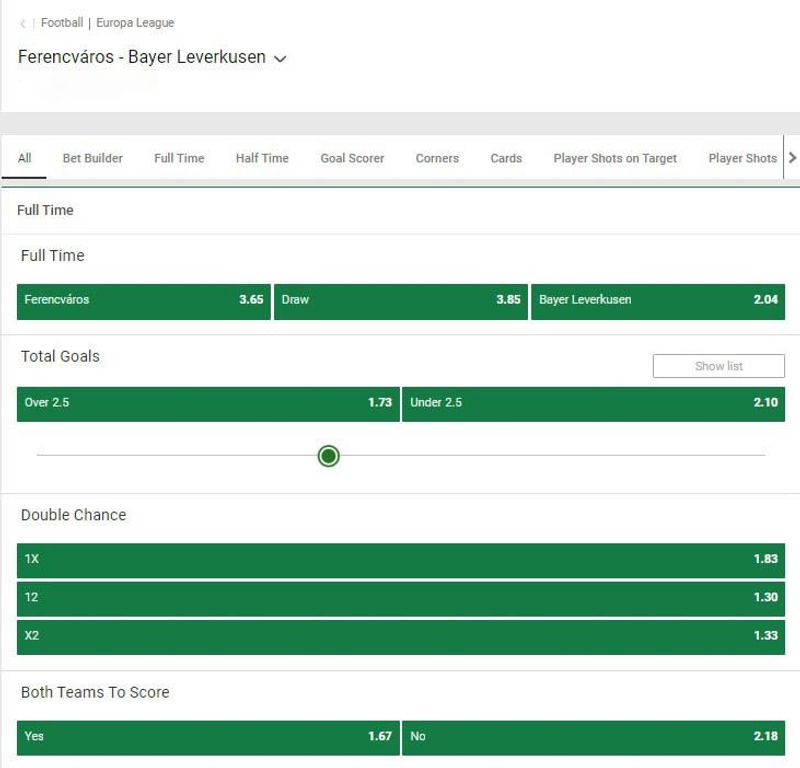Choose Both Teams To Score Yes
Viewport: 800px width, 768px height.
208,737
